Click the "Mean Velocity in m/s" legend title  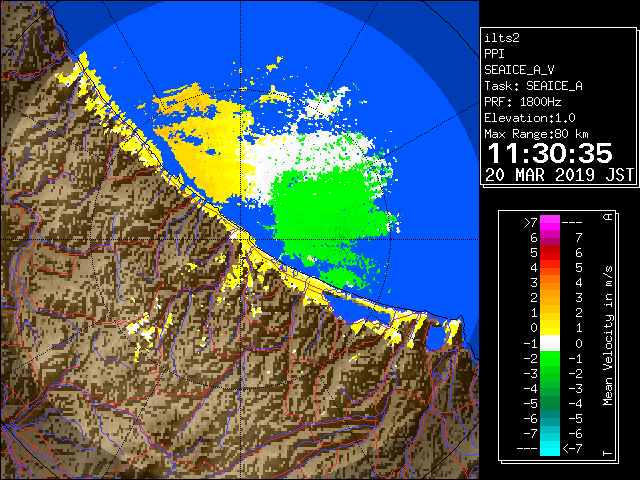point(608,336)
